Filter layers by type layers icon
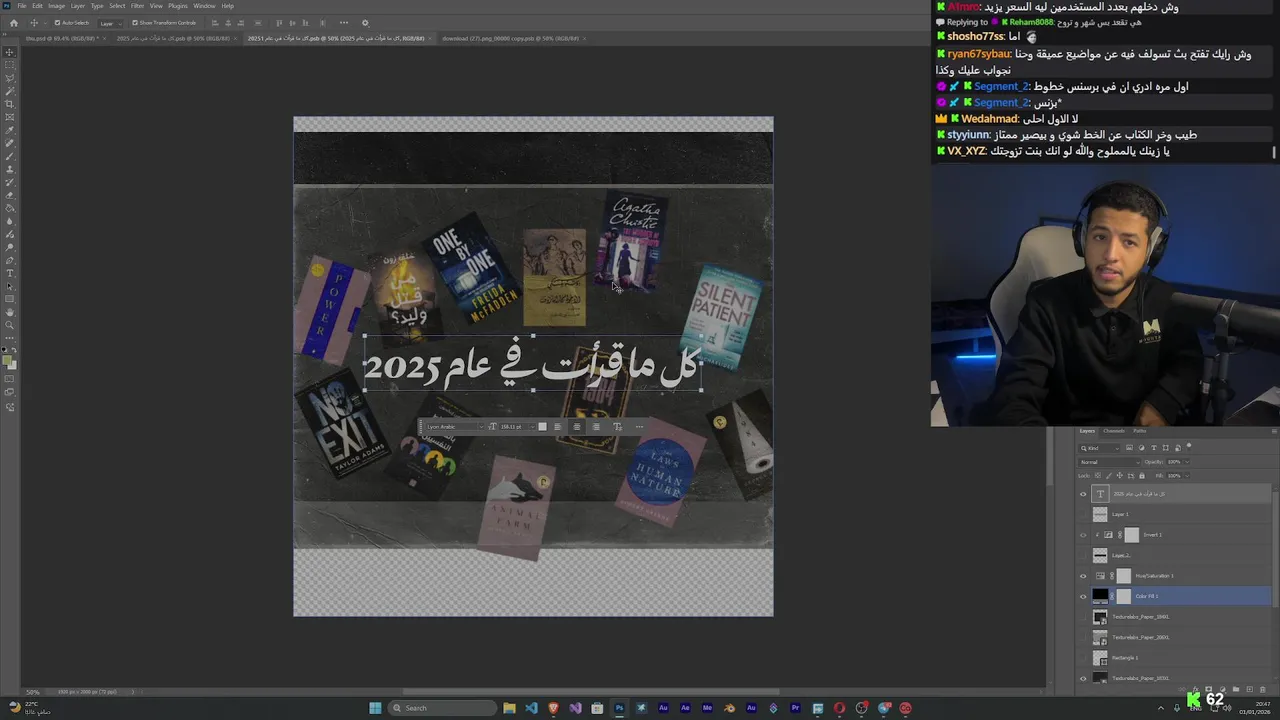 pyautogui.click(x=1154, y=448)
